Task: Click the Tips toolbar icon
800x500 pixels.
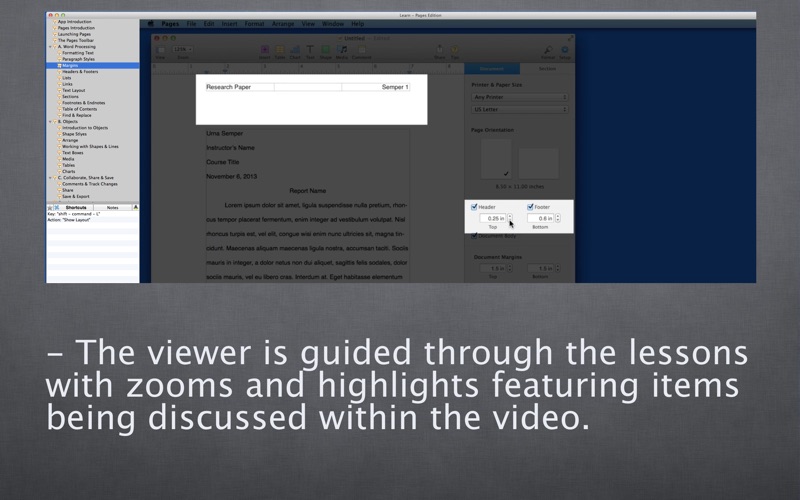Action: tap(454, 49)
